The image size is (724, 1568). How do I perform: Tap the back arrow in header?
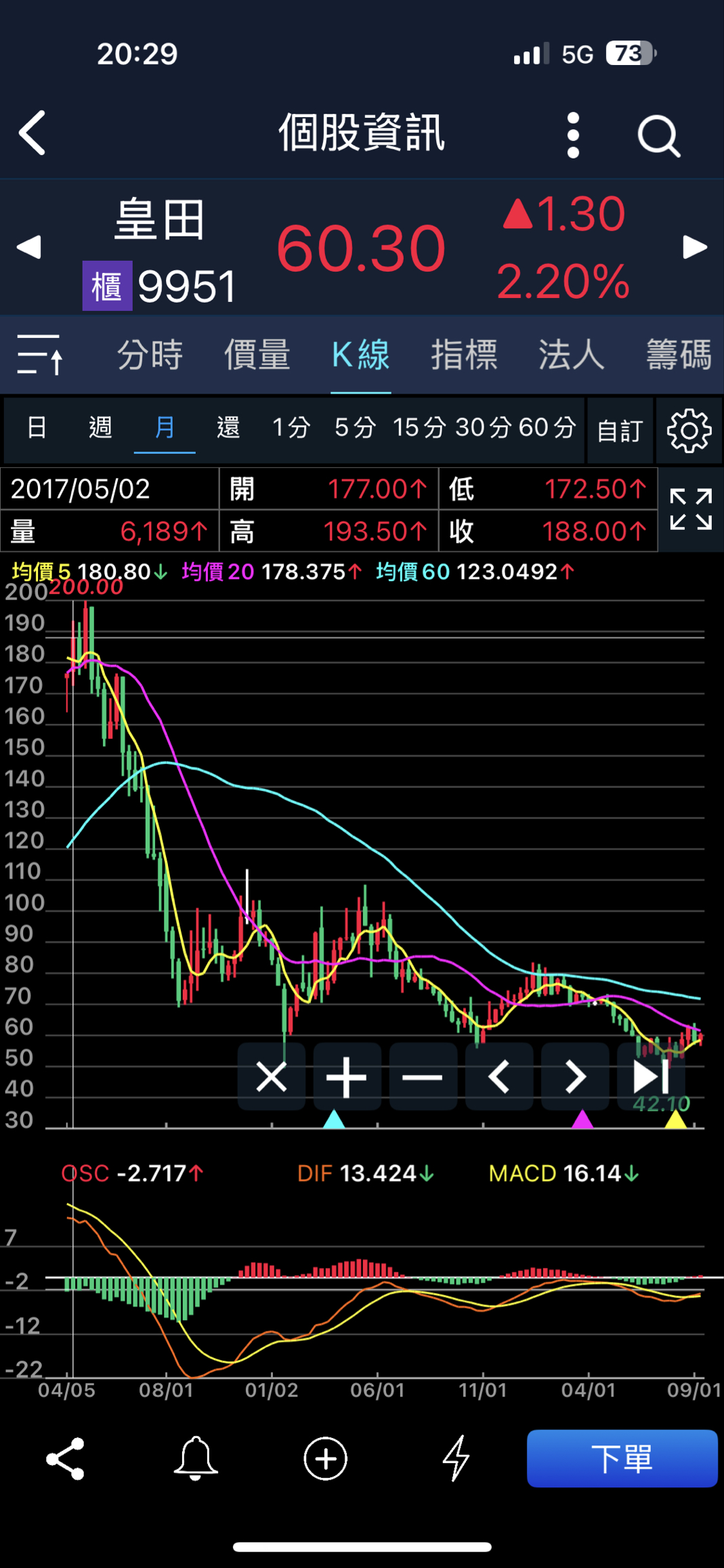(x=32, y=133)
